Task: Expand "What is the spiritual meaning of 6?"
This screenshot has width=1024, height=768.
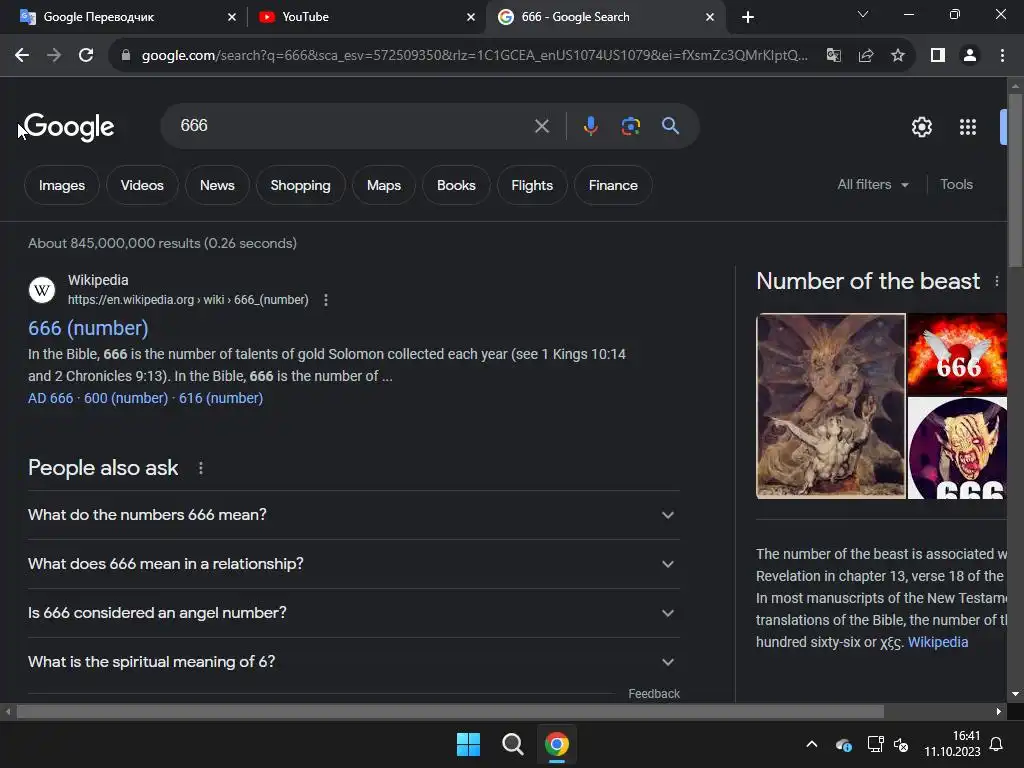Action: (354, 662)
